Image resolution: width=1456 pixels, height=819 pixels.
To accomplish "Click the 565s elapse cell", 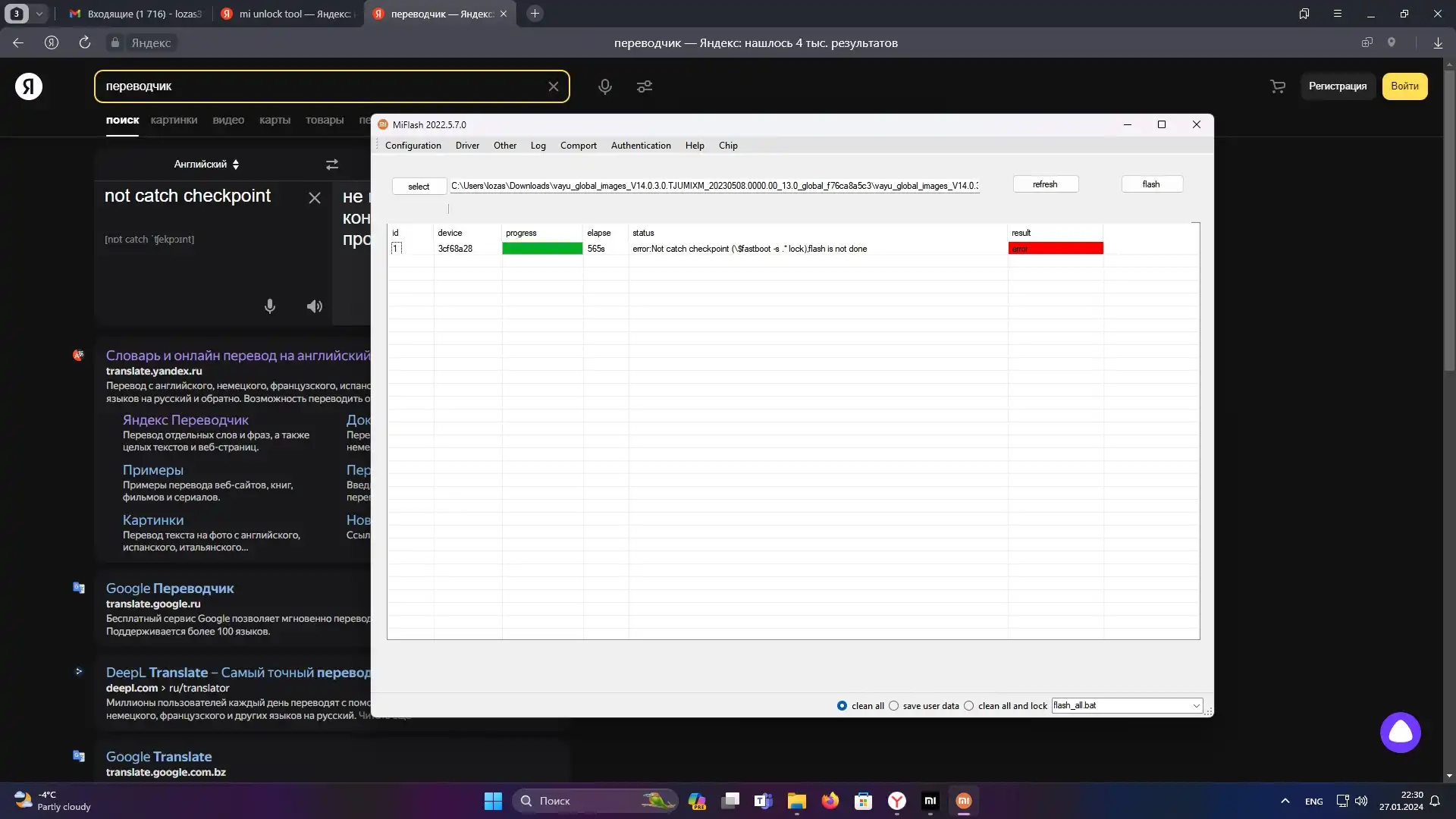I will pos(596,249).
